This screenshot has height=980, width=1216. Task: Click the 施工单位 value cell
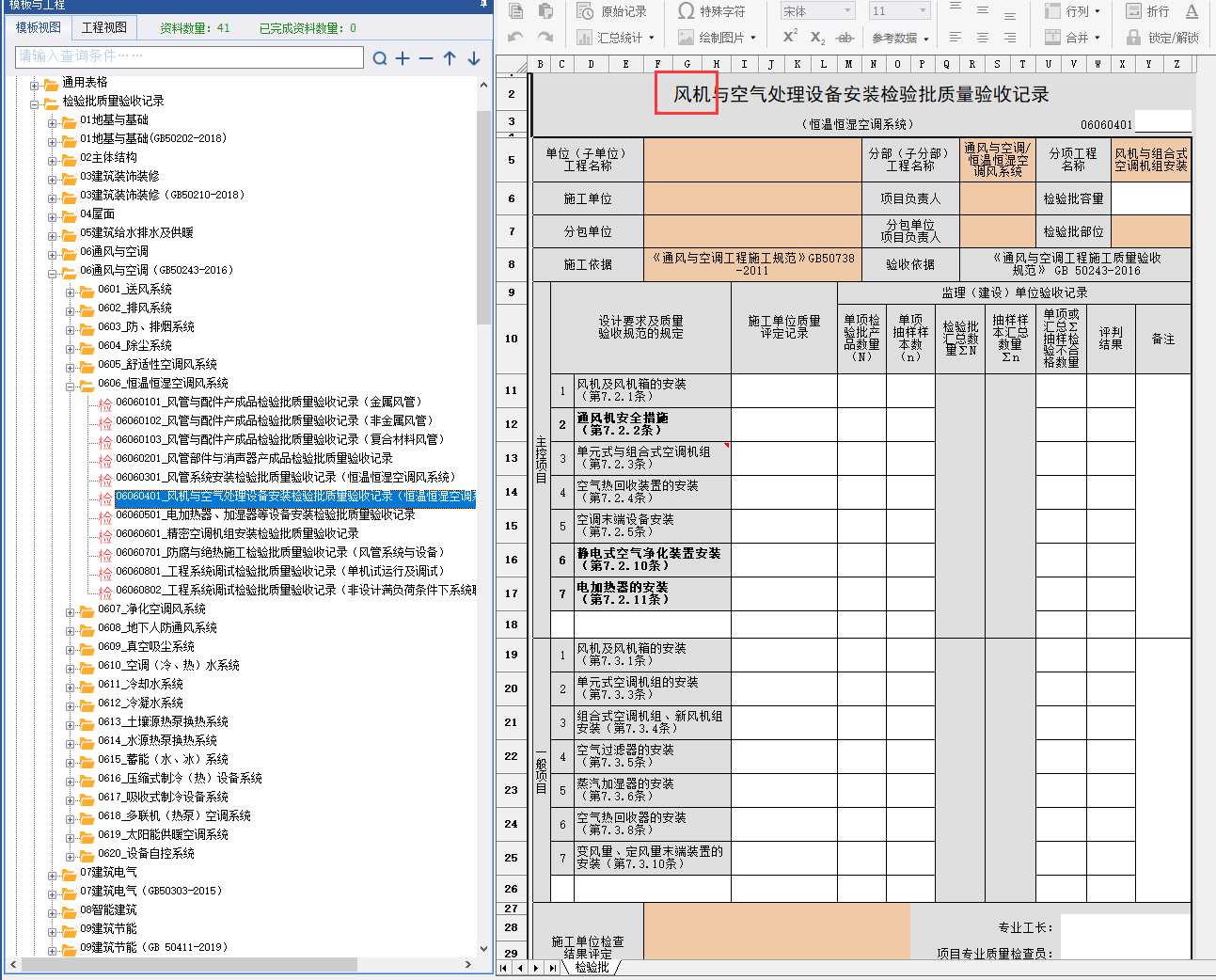pyautogui.click(x=753, y=198)
